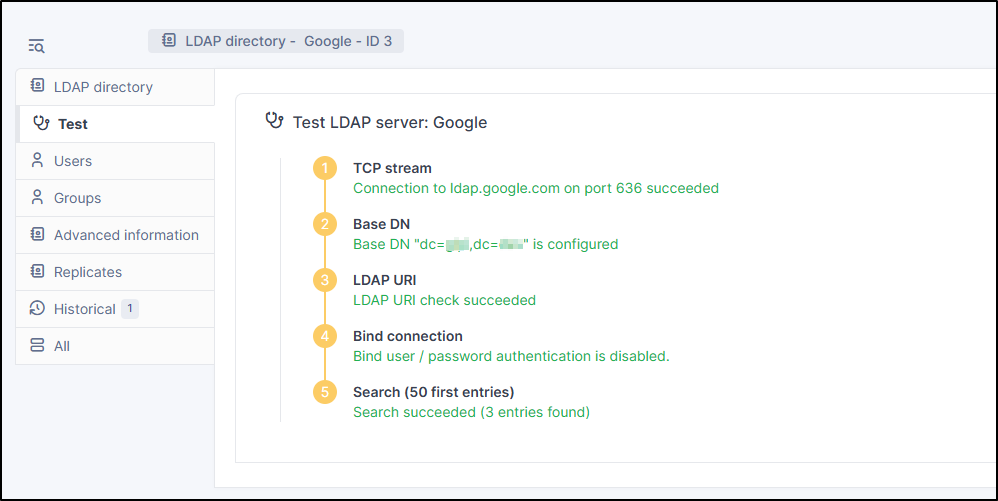Image resolution: width=998 pixels, height=501 pixels.
Task: Click step 5 circle for Search entries
Action: pos(325,392)
